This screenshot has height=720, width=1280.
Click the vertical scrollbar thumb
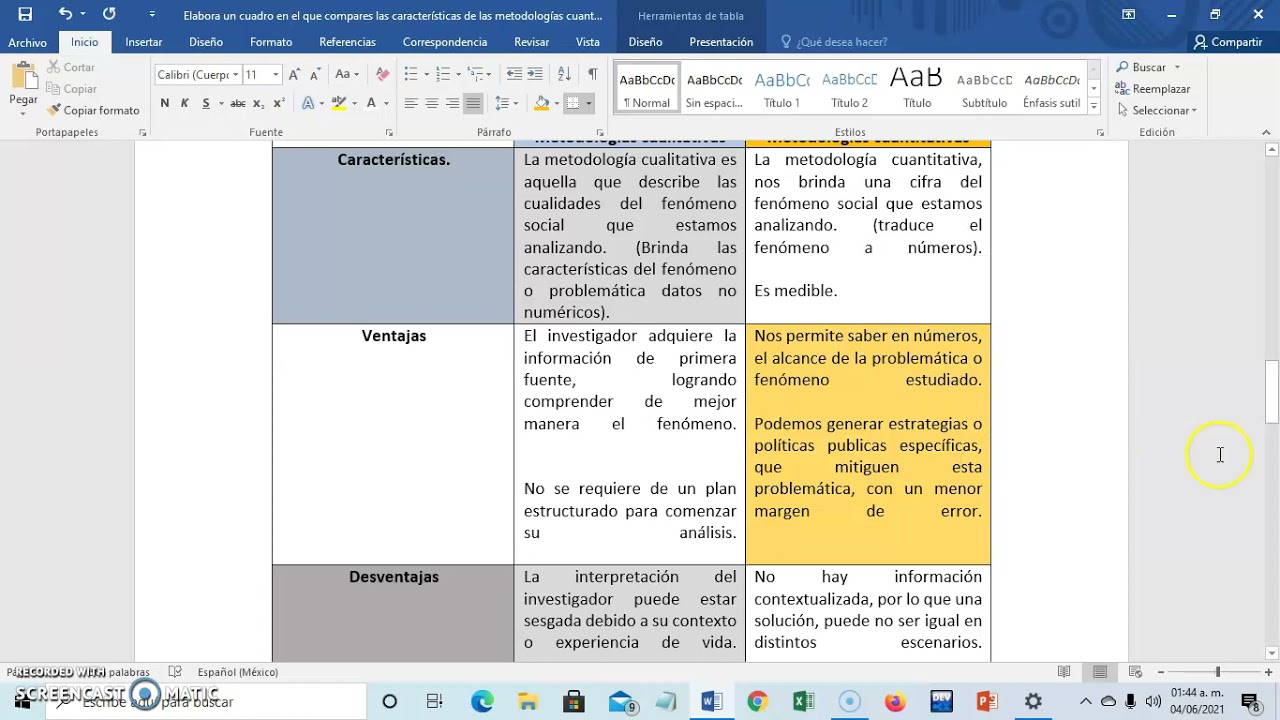point(1272,392)
